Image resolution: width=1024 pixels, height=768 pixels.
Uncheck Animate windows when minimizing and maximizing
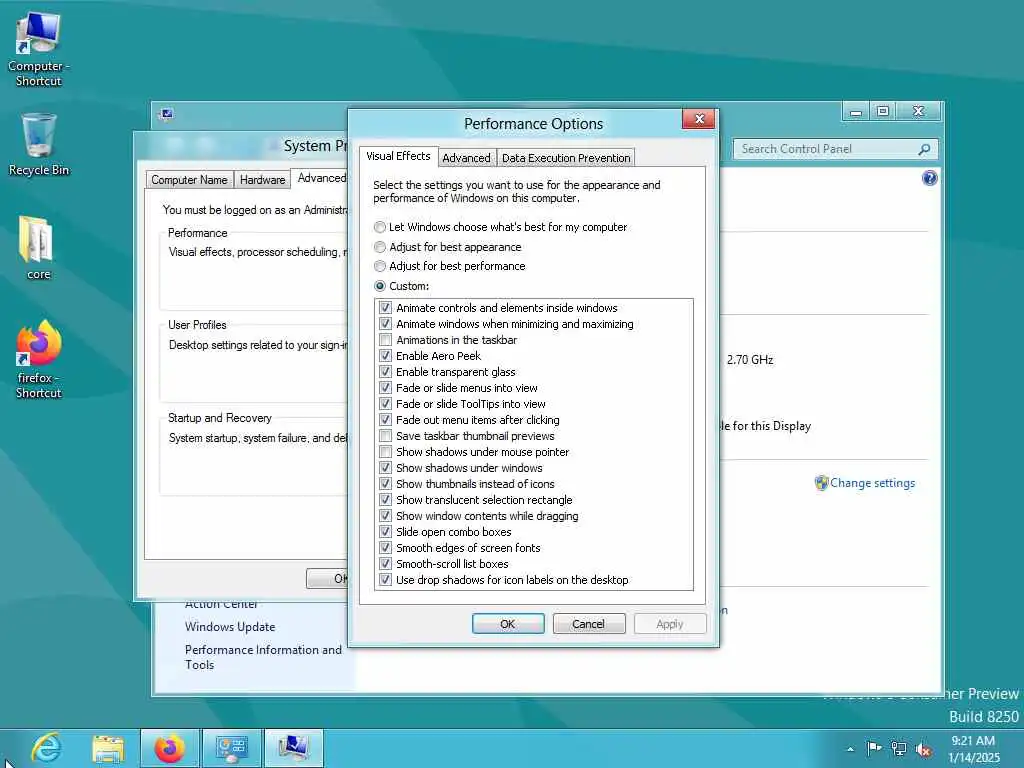click(x=385, y=324)
